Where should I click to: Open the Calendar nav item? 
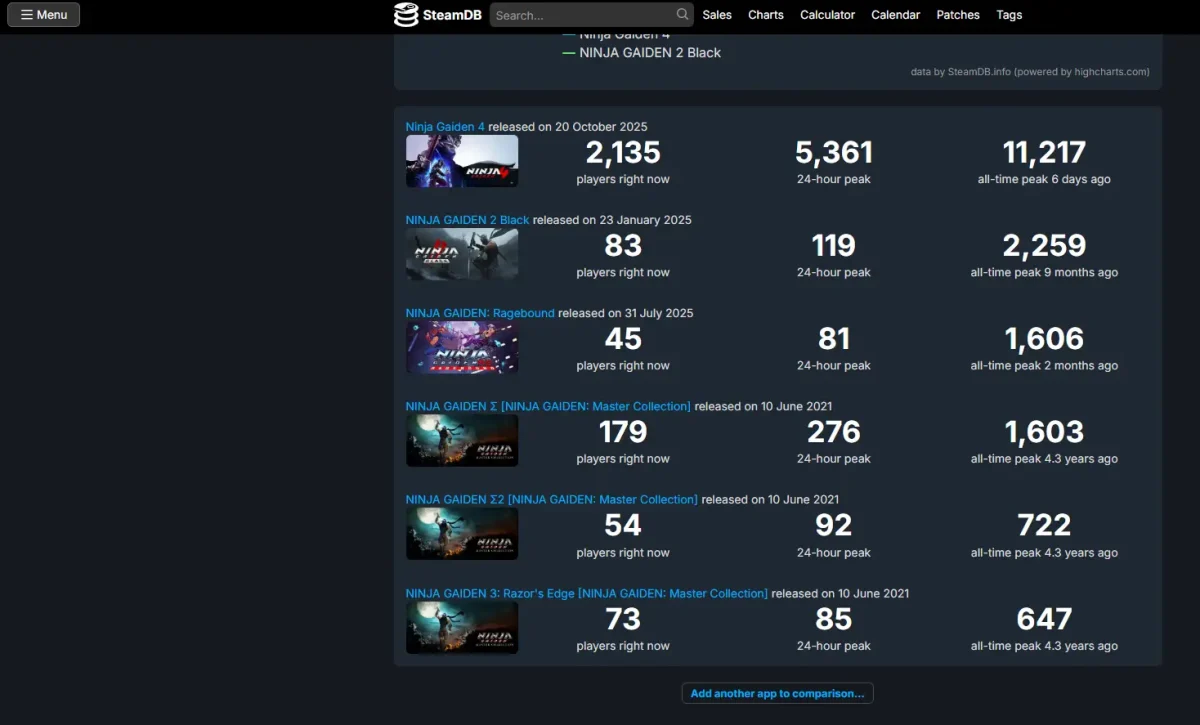point(895,15)
